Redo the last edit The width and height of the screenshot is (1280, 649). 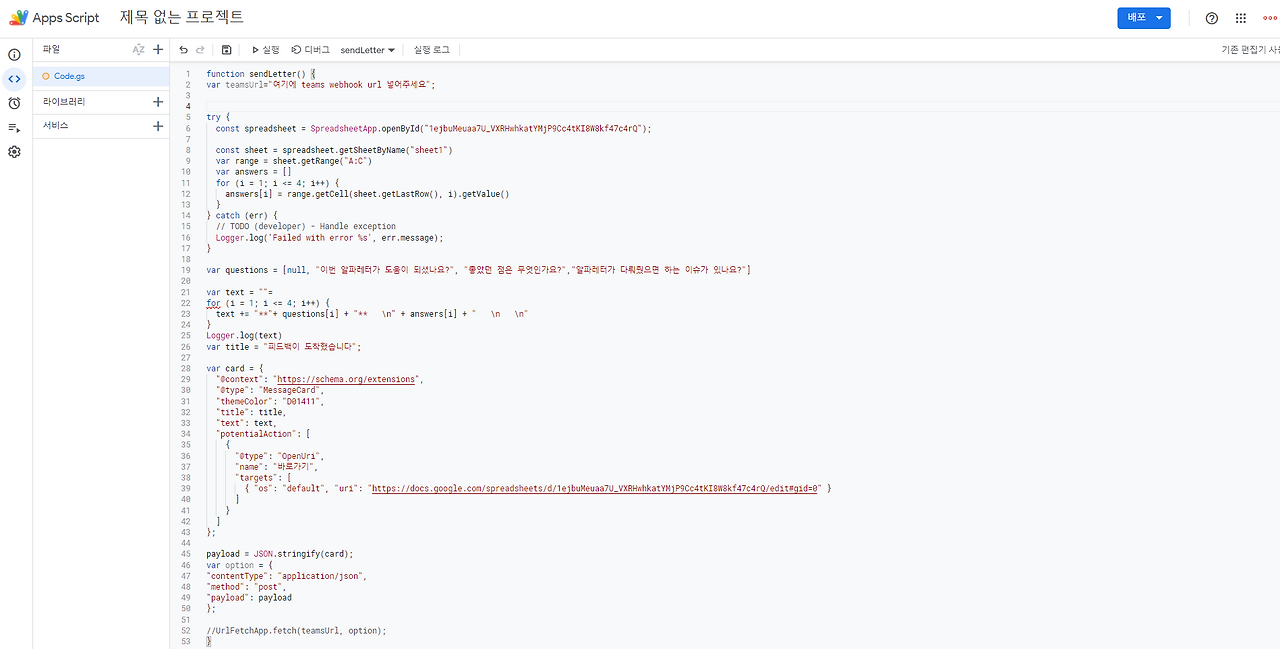(200, 49)
